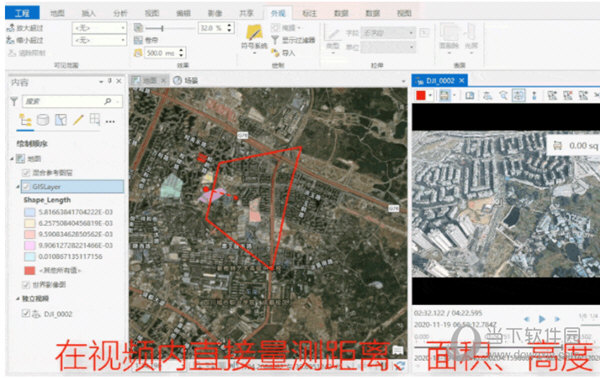Toggle the reference layer checkbox under 地图
Image resolution: width=600 pixels, height=379 pixels.
[26, 173]
